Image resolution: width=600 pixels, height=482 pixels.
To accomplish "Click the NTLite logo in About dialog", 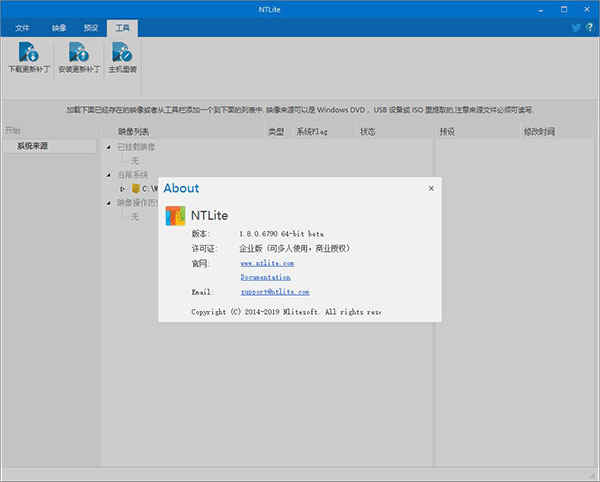I will point(176,216).
